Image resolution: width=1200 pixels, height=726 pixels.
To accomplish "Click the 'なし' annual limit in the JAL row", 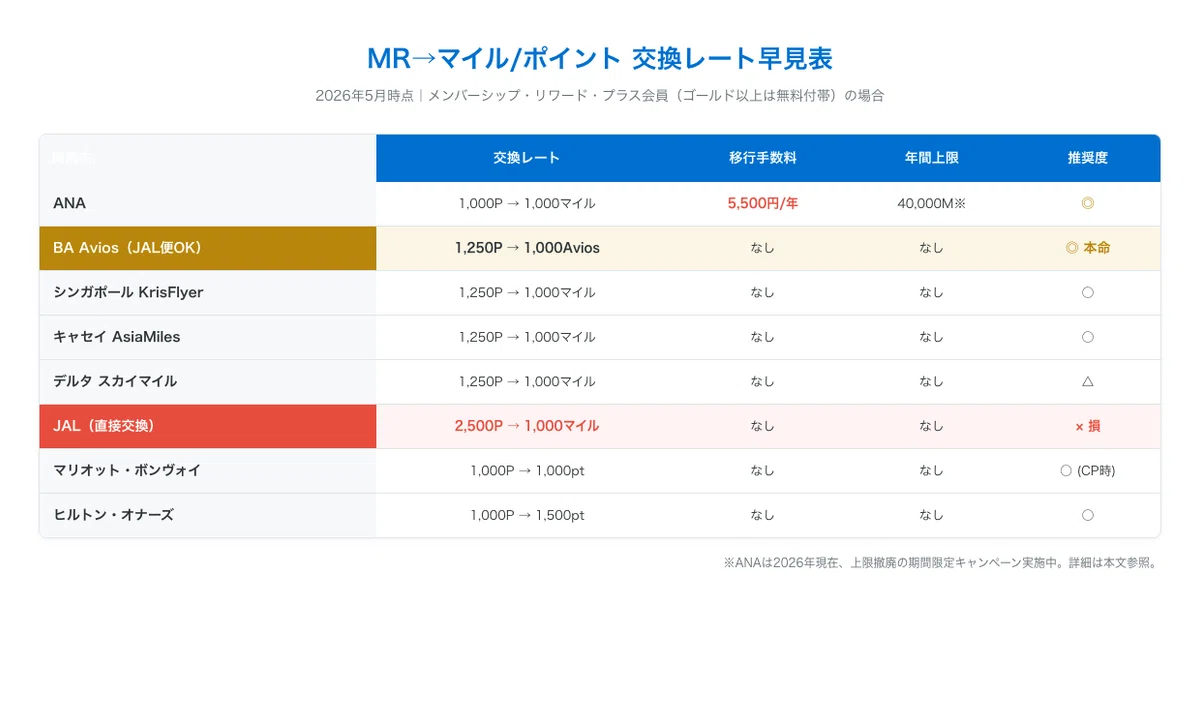I will point(932,426).
